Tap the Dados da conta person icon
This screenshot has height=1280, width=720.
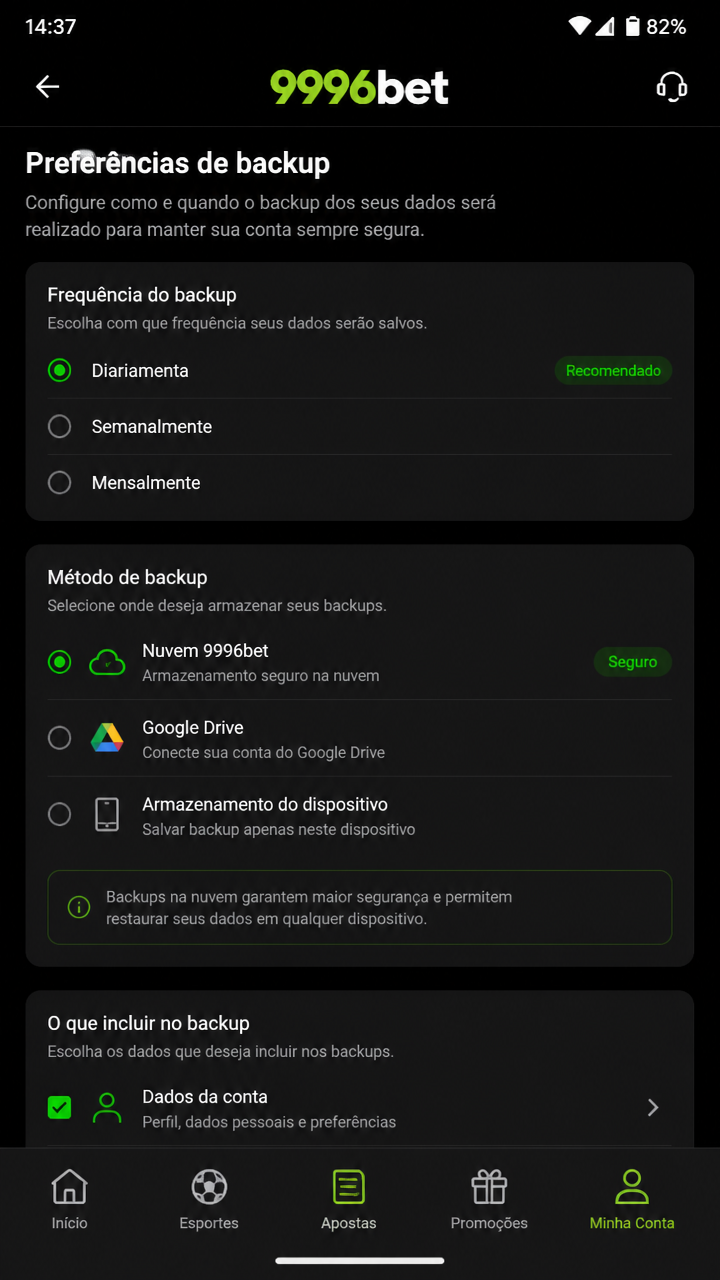[x=107, y=1107]
